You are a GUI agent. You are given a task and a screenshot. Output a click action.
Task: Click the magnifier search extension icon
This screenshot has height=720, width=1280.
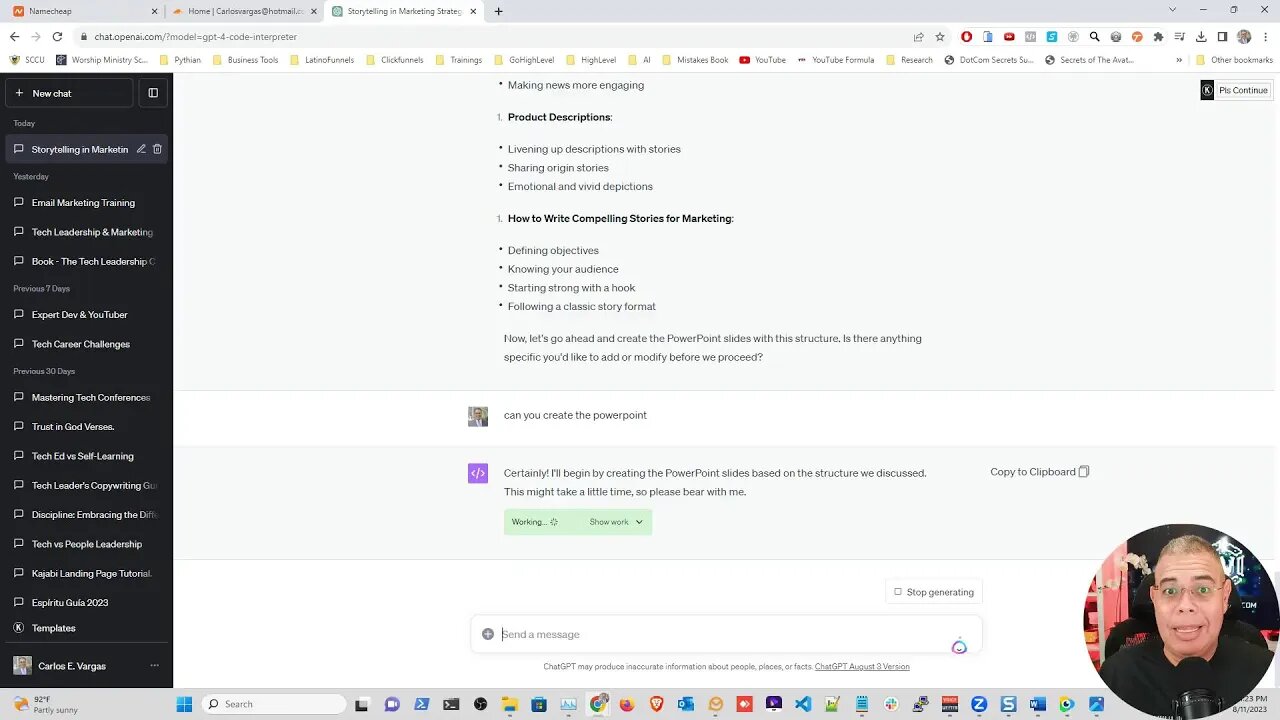pos(1094,37)
